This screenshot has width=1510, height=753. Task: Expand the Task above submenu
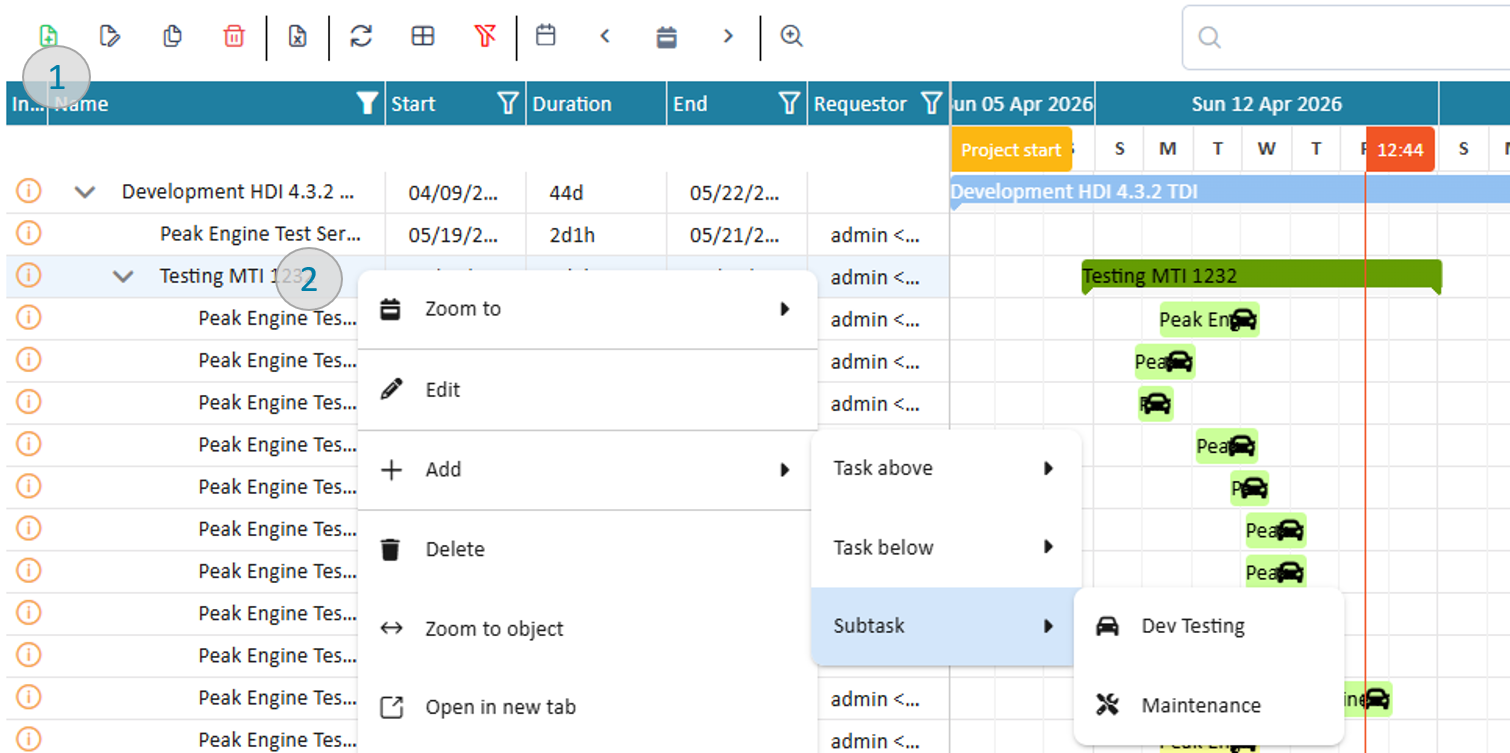pos(946,468)
